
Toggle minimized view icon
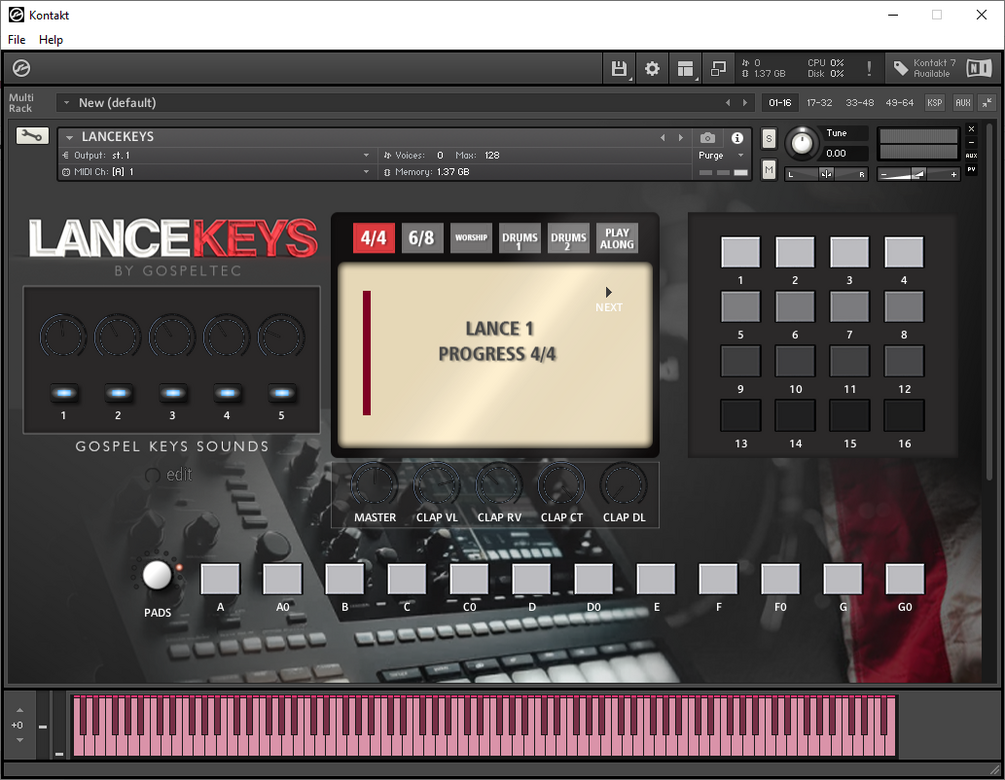click(718, 69)
